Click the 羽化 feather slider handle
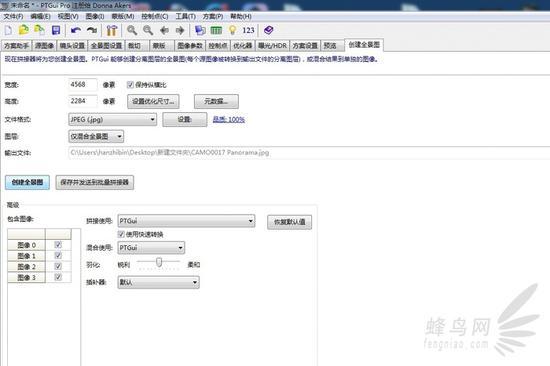The height and width of the screenshot is (366, 550). pos(159,262)
